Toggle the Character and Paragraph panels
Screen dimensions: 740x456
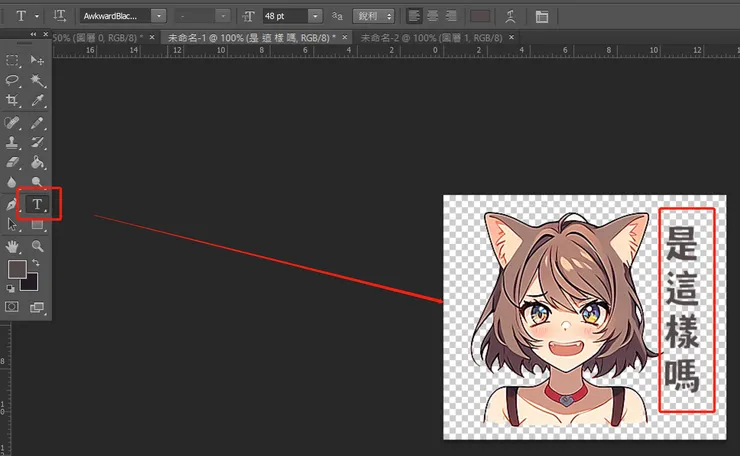[542, 17]
